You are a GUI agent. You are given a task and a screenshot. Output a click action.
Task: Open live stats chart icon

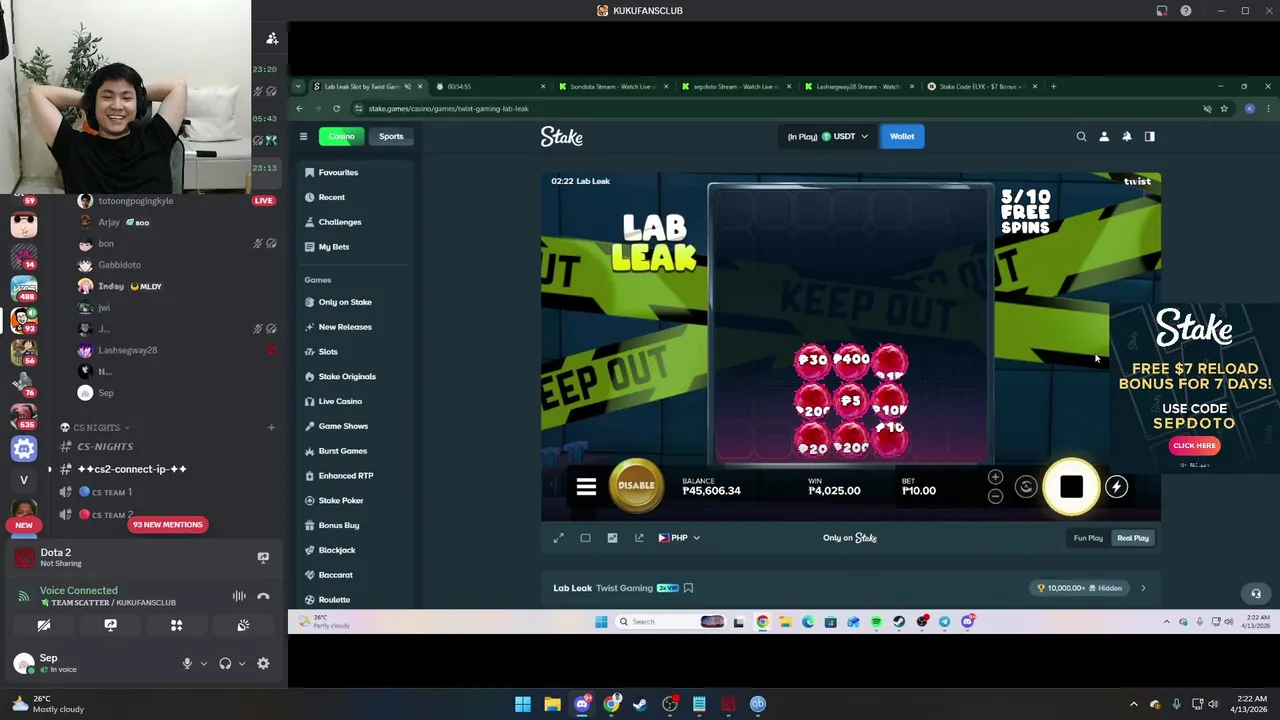coord(612,538)
